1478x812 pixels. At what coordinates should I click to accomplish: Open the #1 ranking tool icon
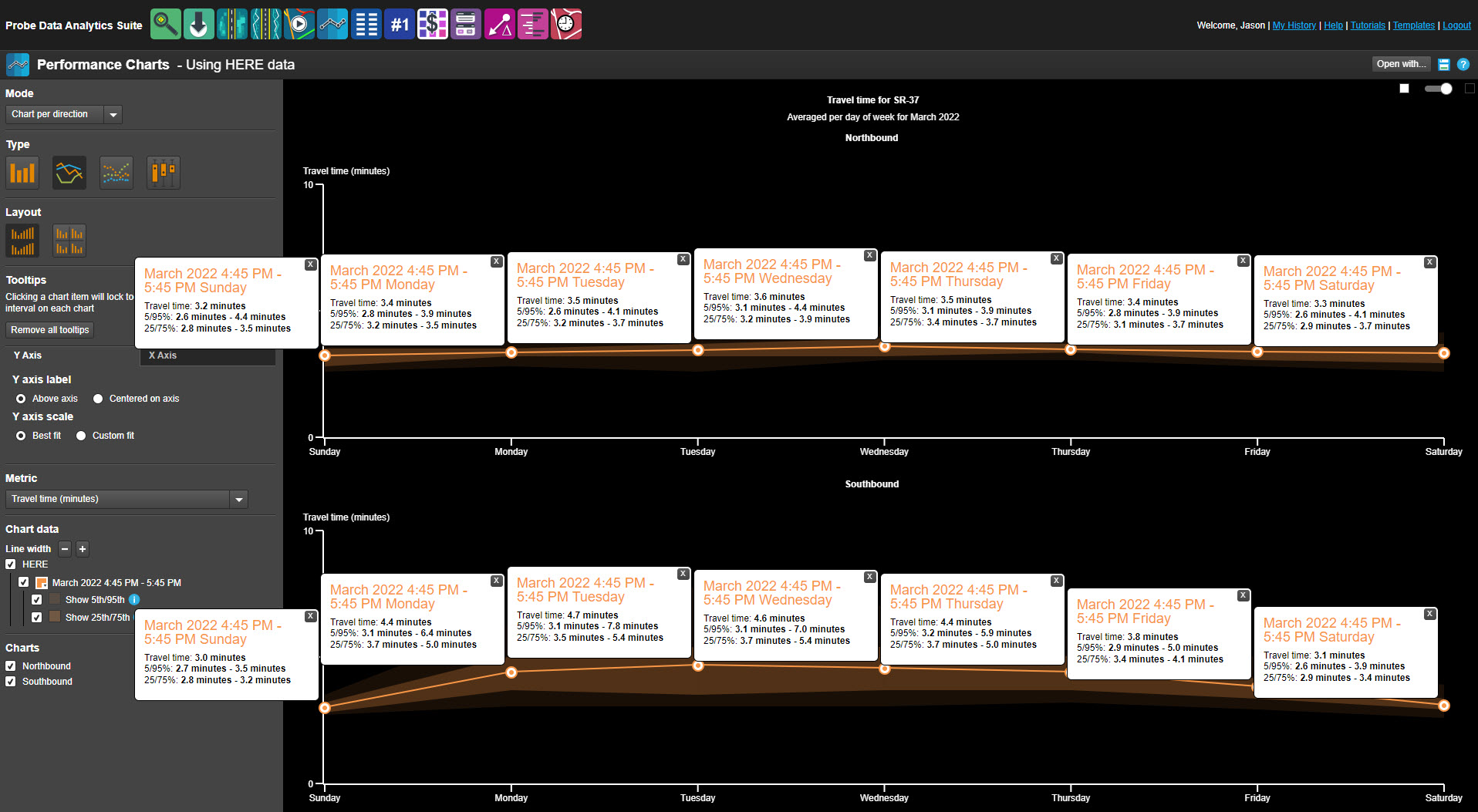tap(400, 25)
